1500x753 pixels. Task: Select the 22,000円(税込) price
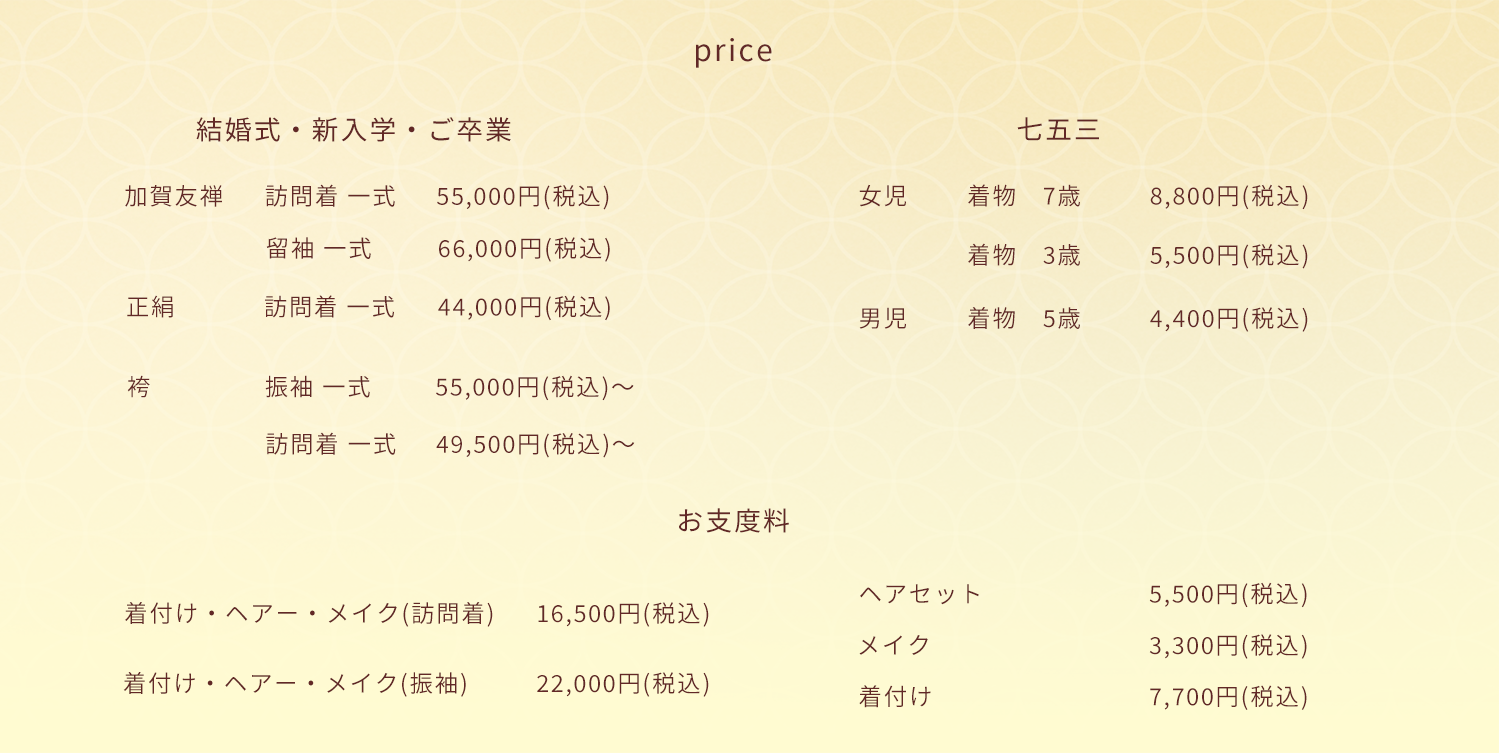[x=623, y=684]
